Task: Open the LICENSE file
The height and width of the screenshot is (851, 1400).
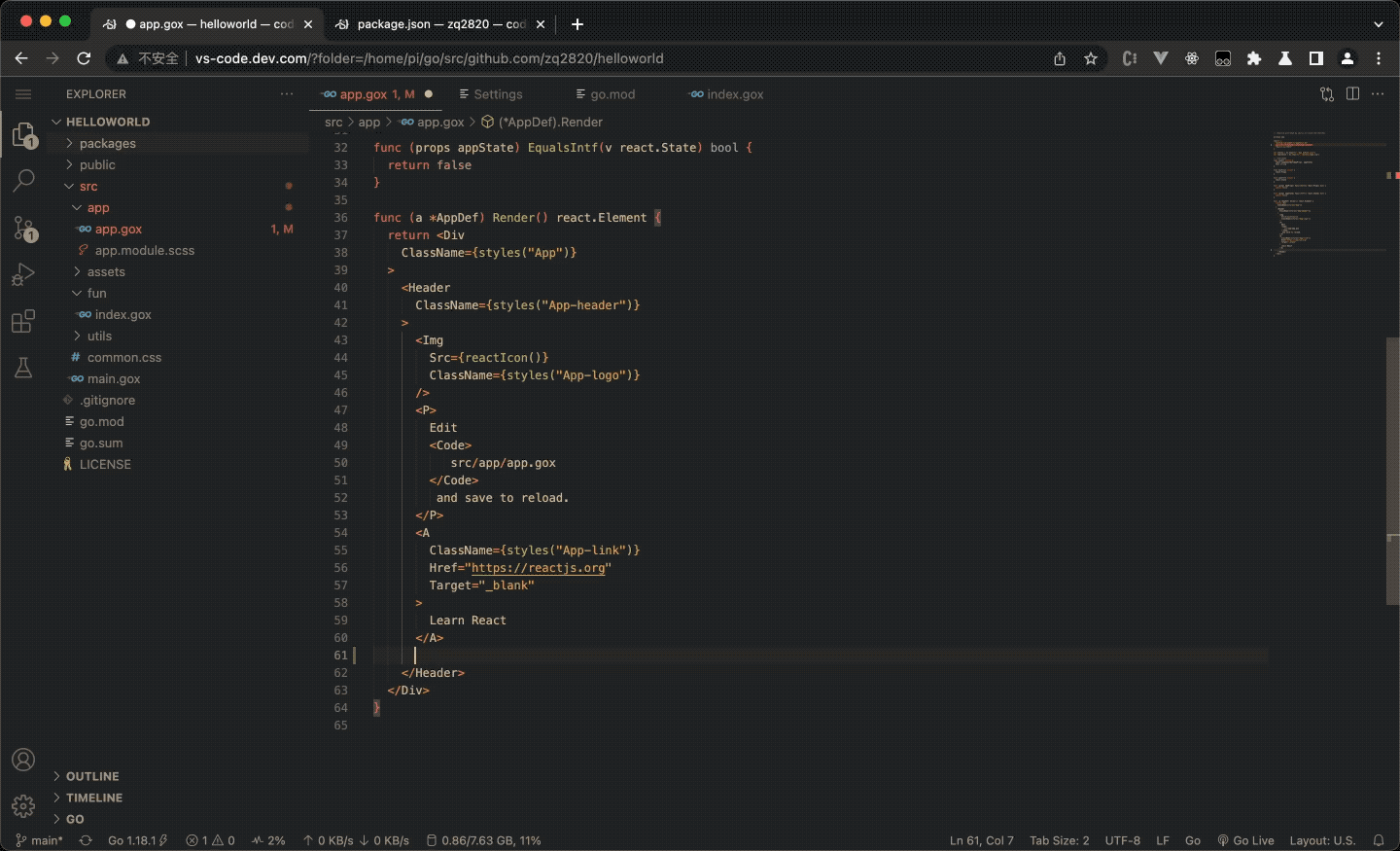Action: point(180,464)
